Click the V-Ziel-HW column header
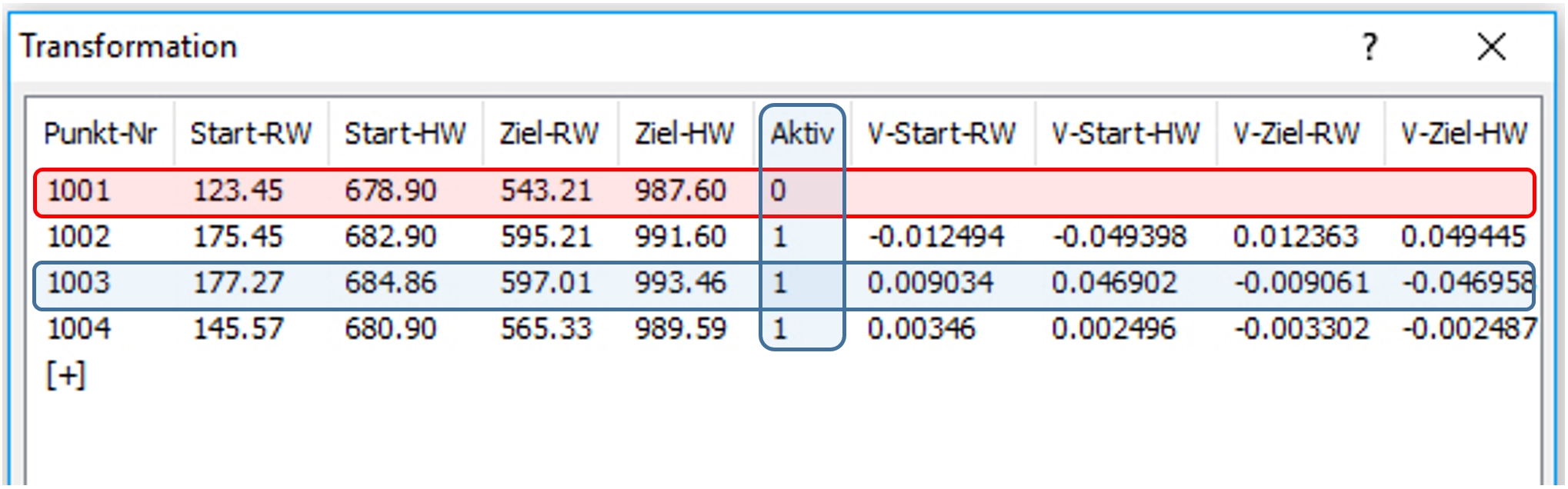This screenshot has height=489, width=1568. (1463, 134)
